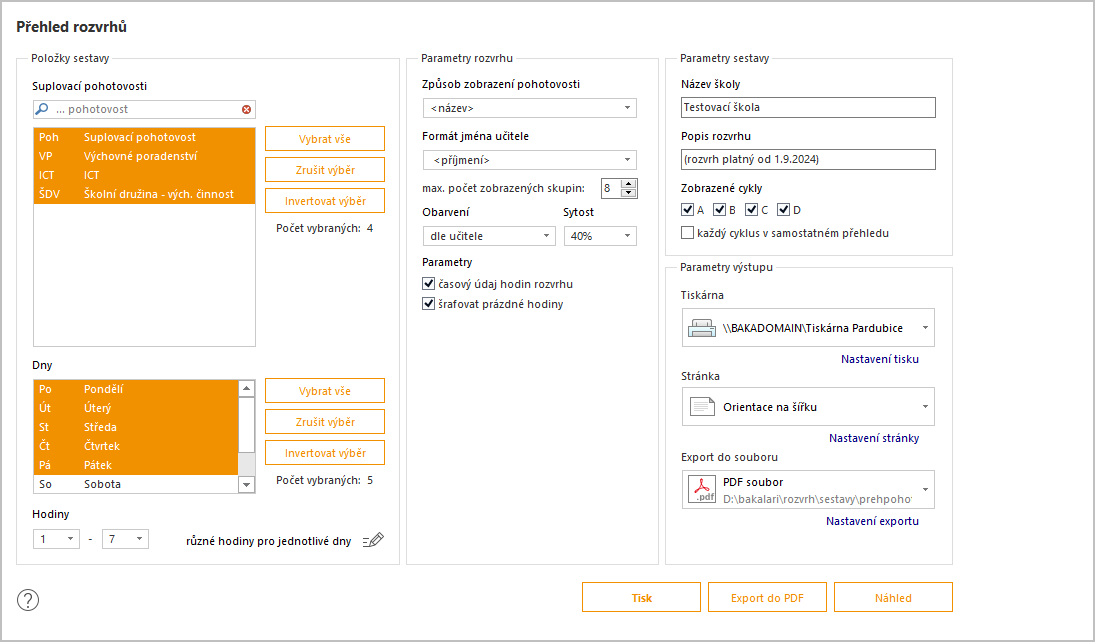Click Vybrat vše for Dny

coord(325,391)
